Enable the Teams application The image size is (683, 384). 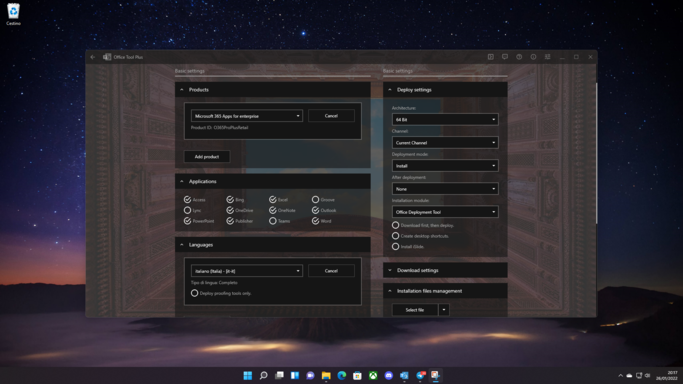point(273,221)
